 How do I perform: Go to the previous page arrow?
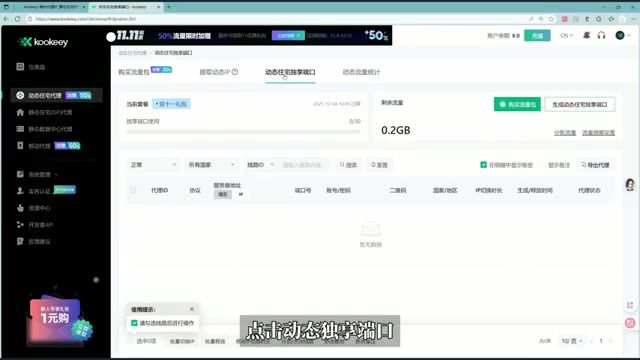point(591,341)
